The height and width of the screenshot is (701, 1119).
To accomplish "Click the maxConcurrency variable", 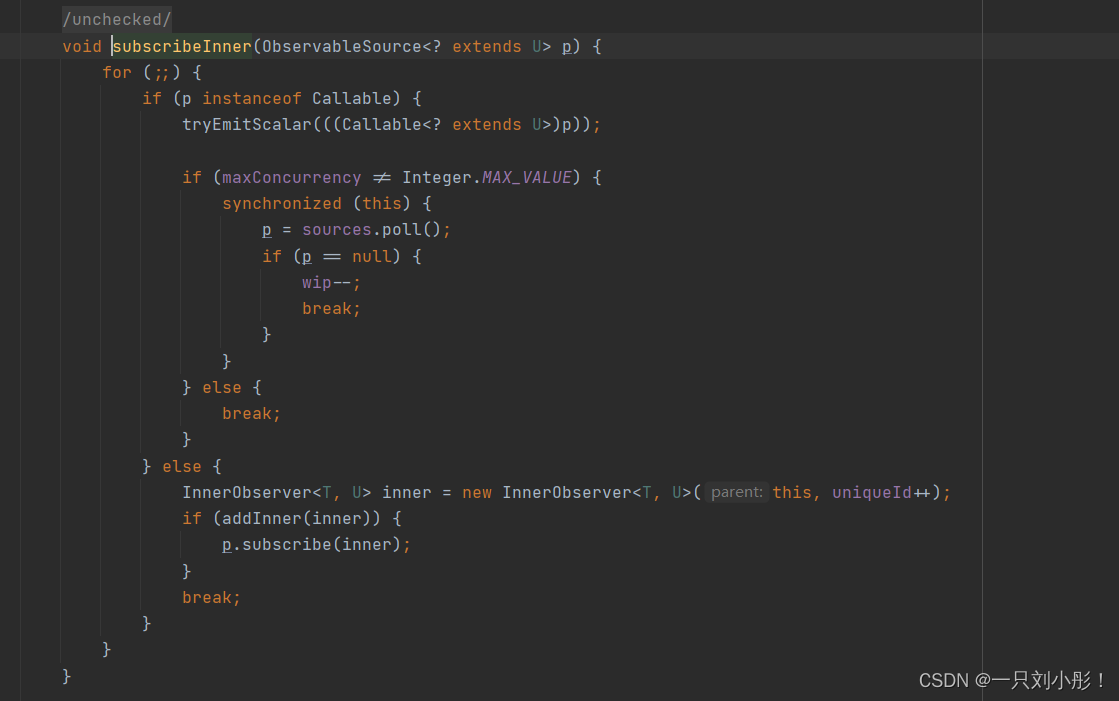I will click(x=291, y=177).
